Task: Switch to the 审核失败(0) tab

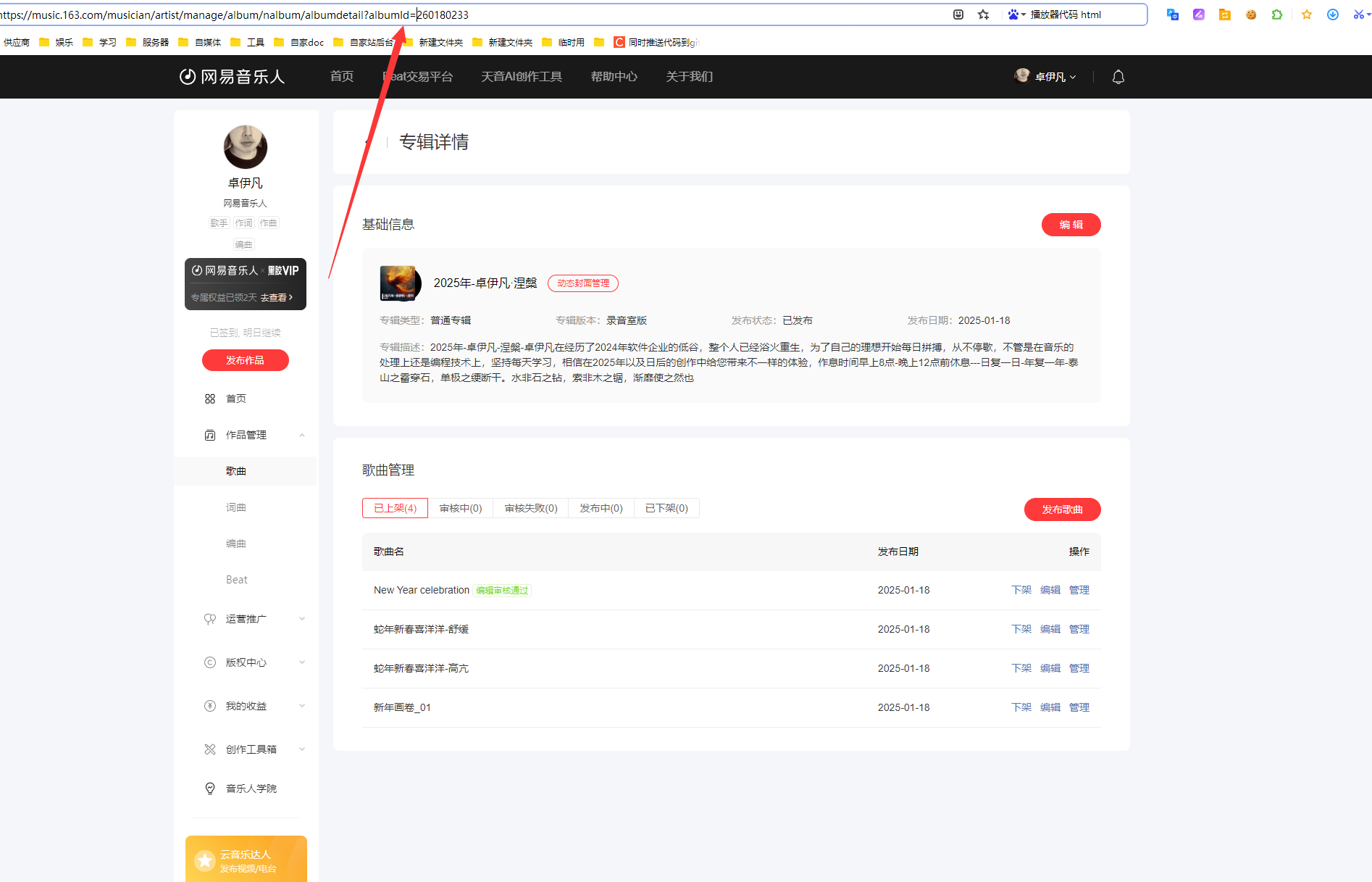Action: point(531,508)
